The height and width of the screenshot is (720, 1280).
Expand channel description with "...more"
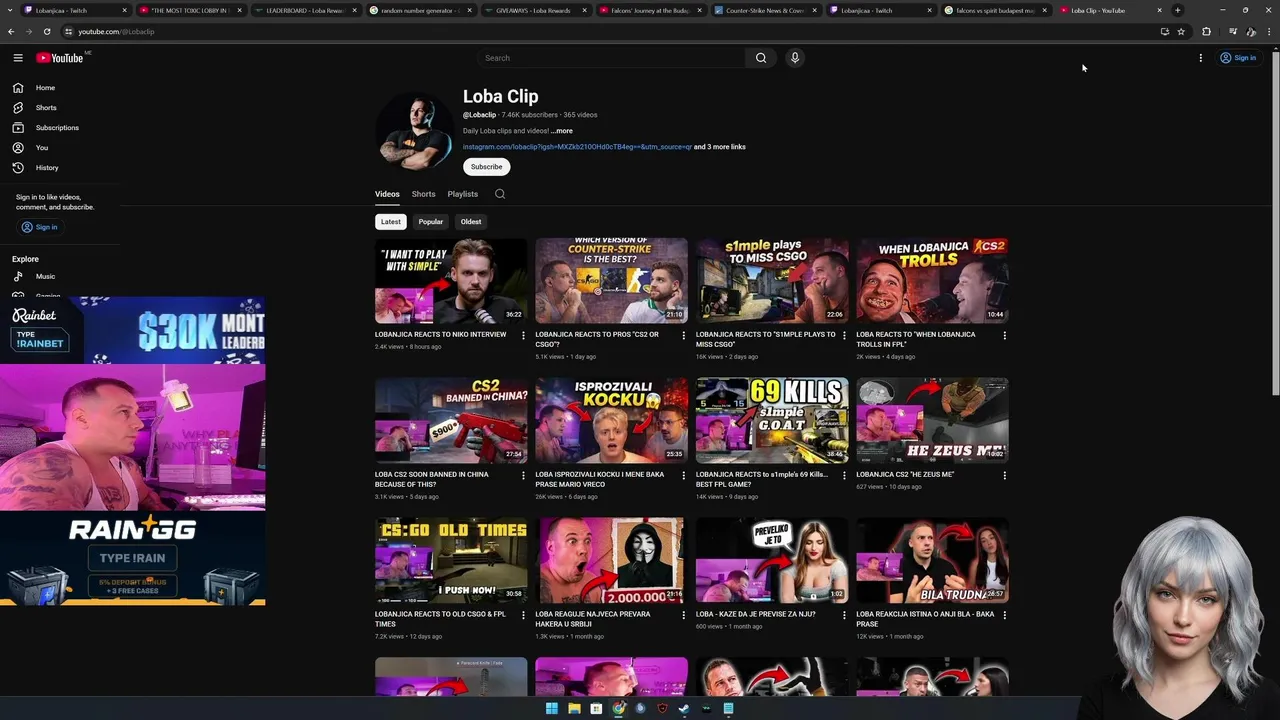pos(562,131)
